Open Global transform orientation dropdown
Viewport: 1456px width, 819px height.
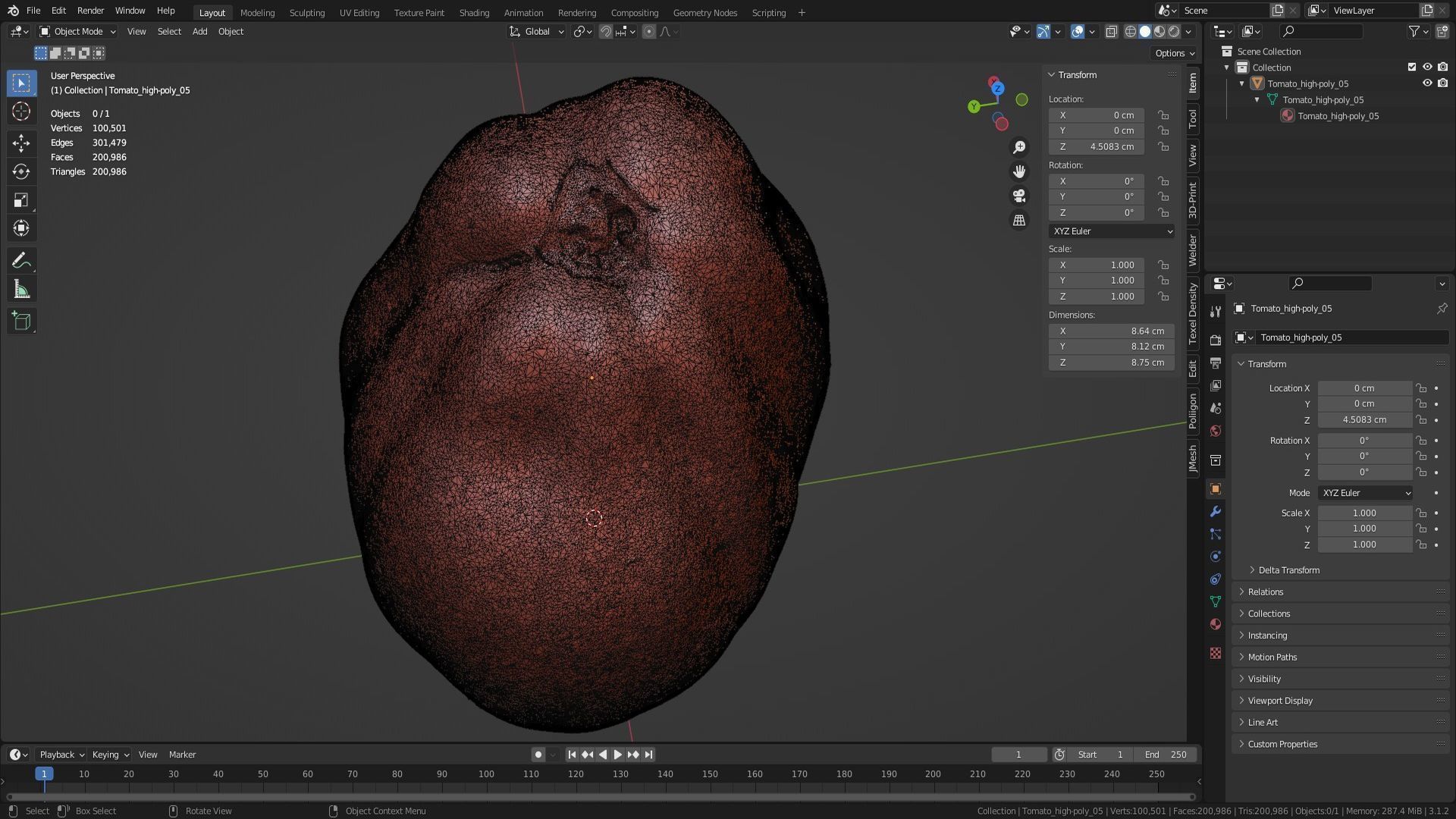pos(537,32)
